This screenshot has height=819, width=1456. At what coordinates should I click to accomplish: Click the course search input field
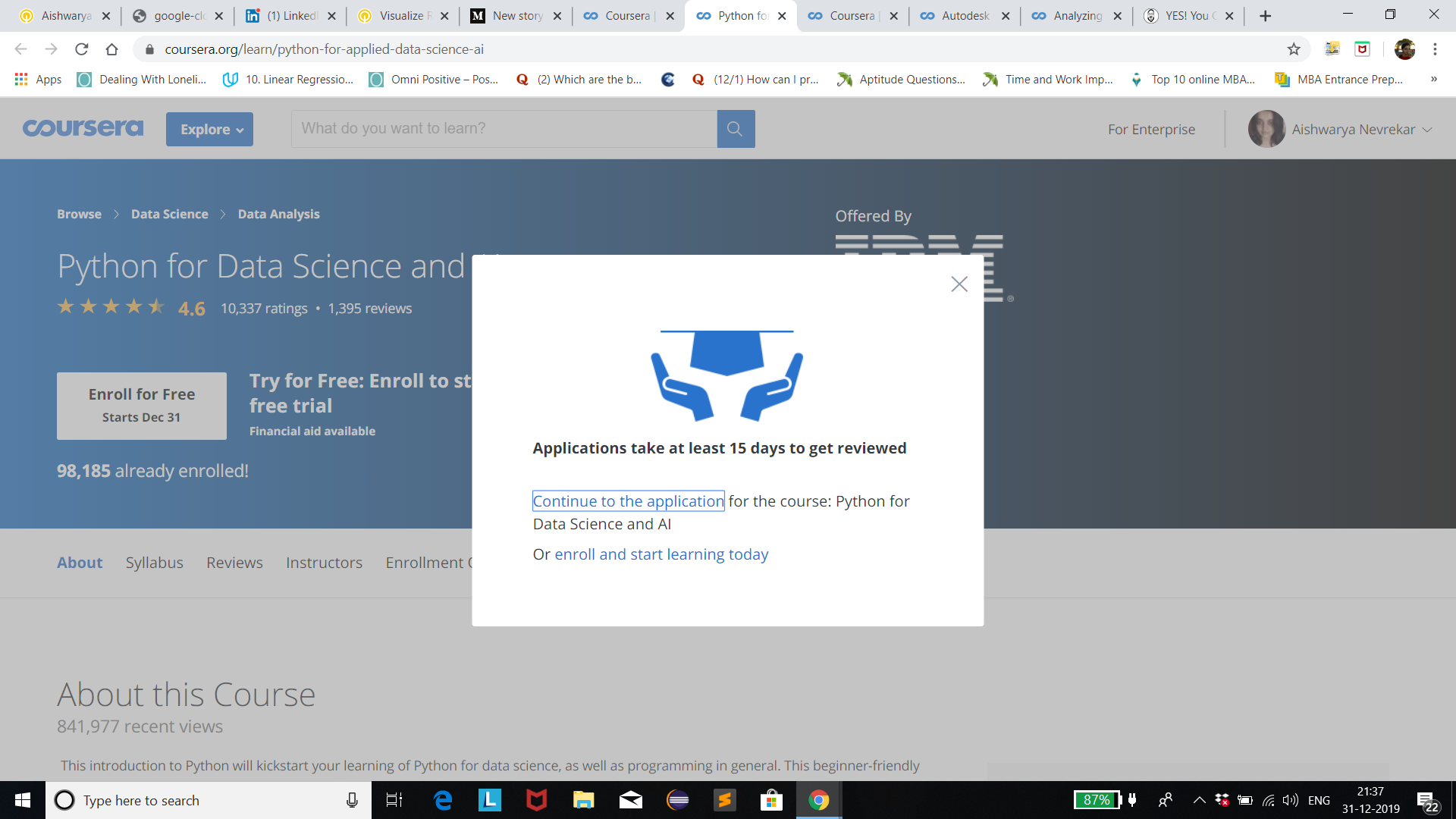point(504,129)
